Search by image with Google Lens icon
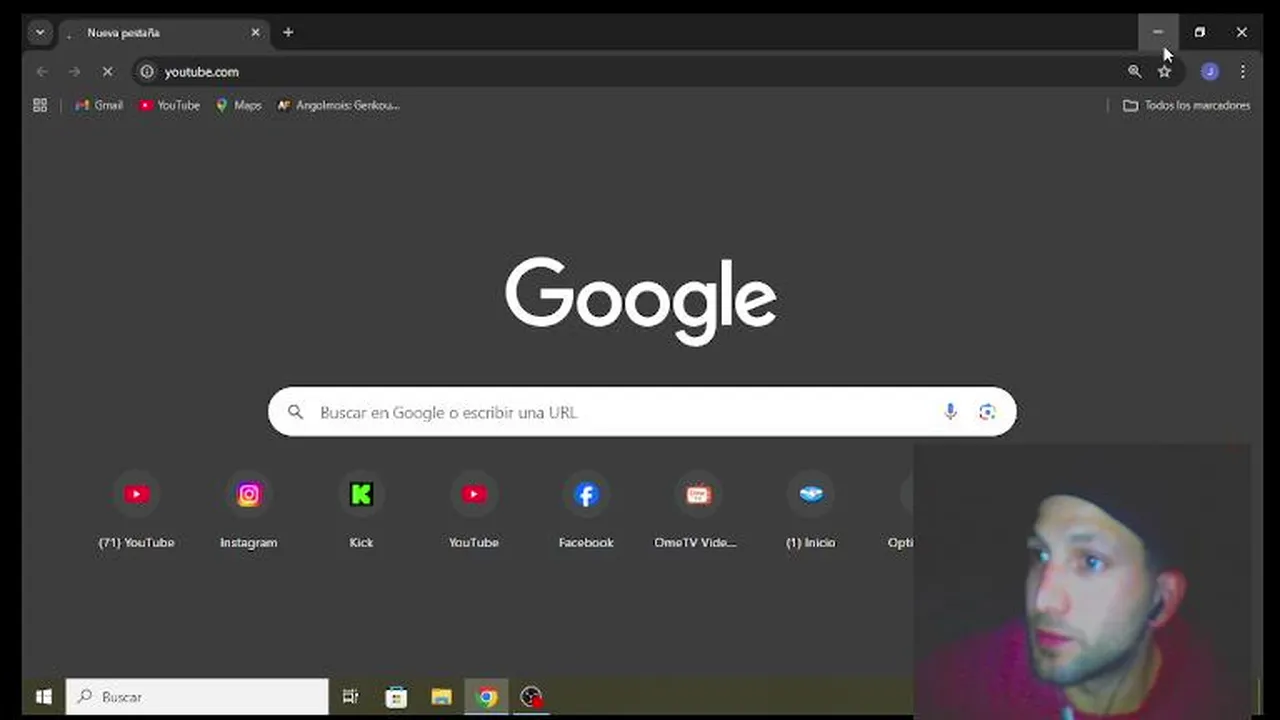 click(x=987, y=412)
